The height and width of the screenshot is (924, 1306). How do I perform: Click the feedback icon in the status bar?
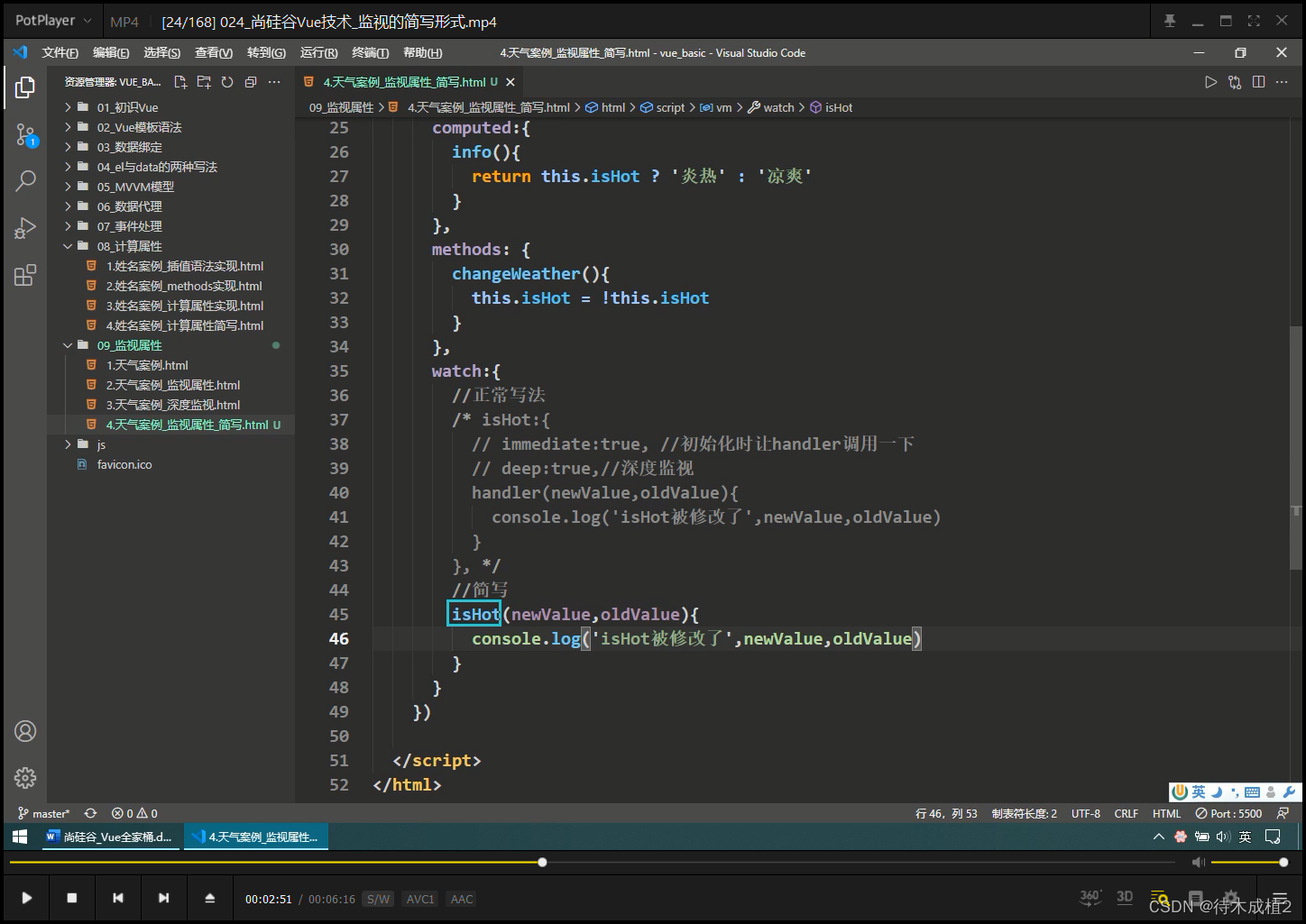1283,813
